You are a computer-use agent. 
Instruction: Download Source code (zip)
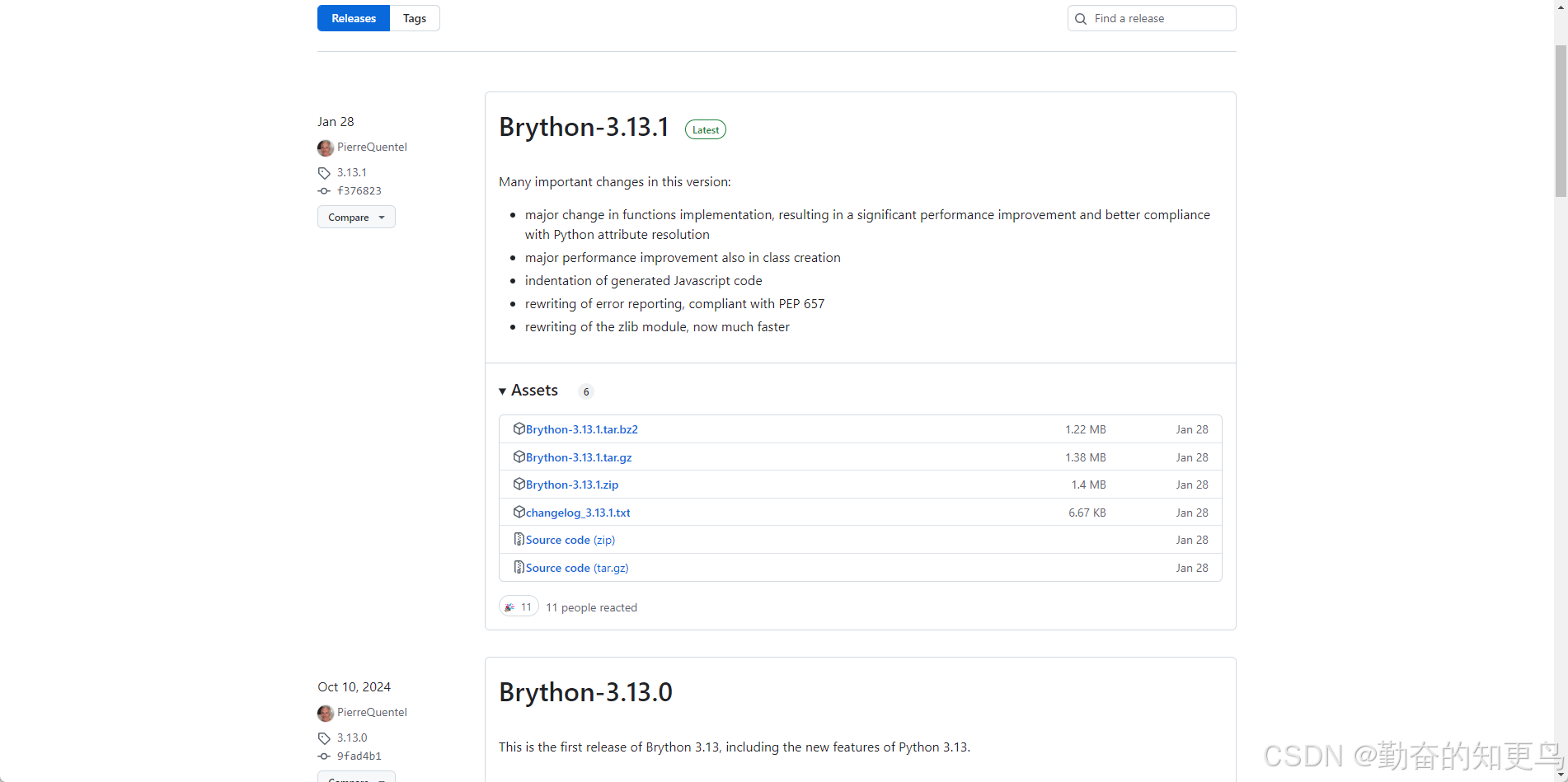click(x=570, y=540)
